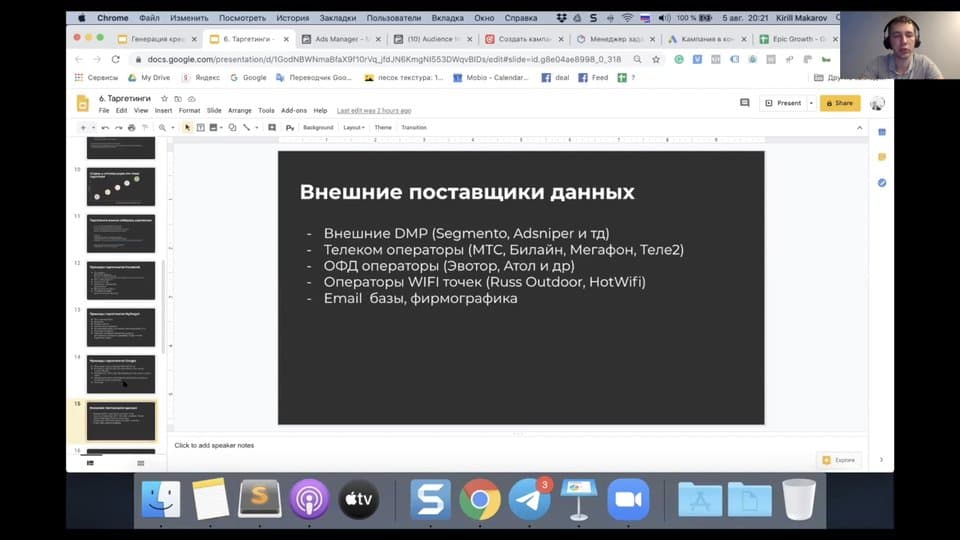
Task: Open the Last edit history link
Action: [x=374, y=111]
